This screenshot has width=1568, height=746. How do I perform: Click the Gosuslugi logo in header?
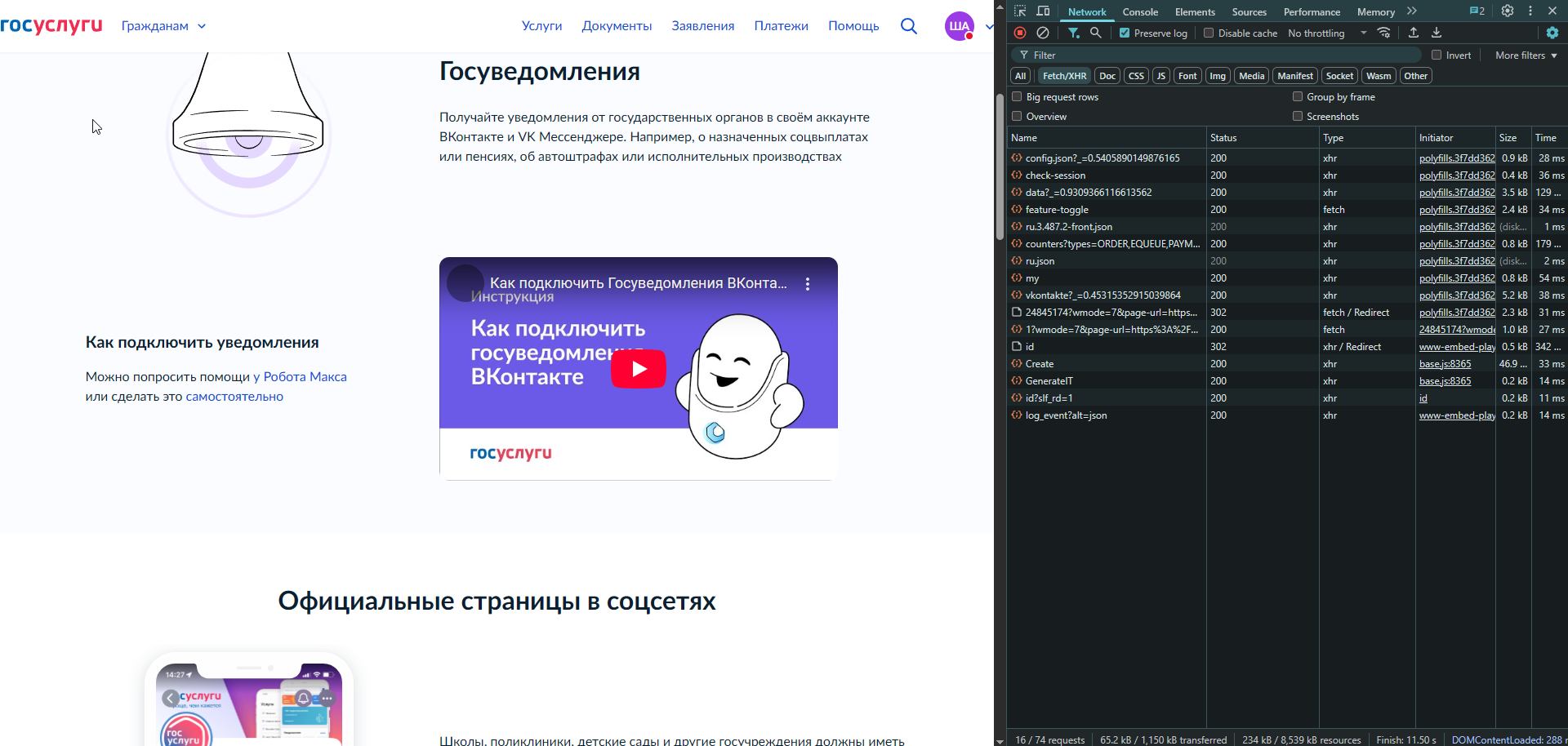(x=51, y=25)
